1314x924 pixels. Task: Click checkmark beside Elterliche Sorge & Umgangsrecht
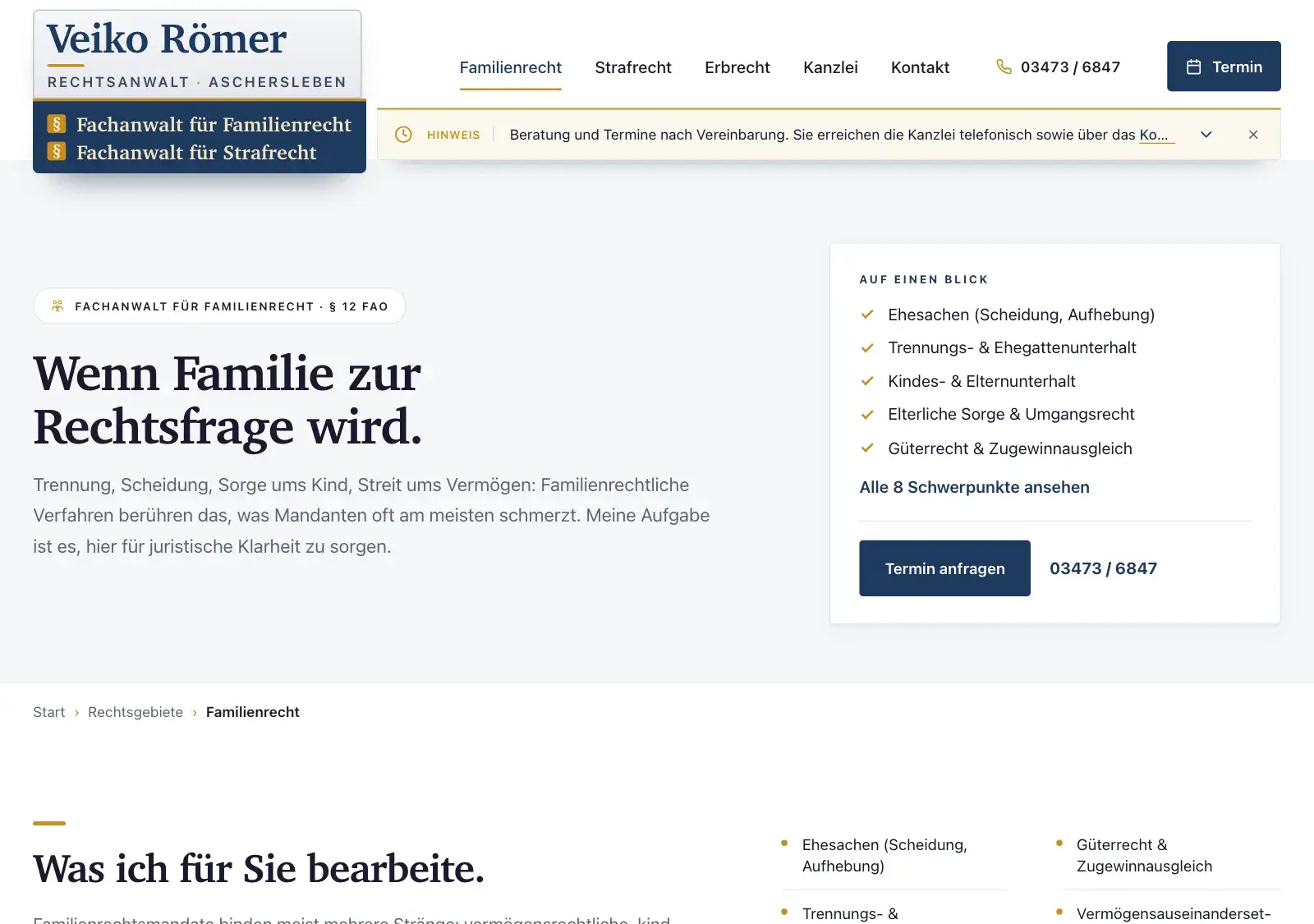[x=867, y=415]
